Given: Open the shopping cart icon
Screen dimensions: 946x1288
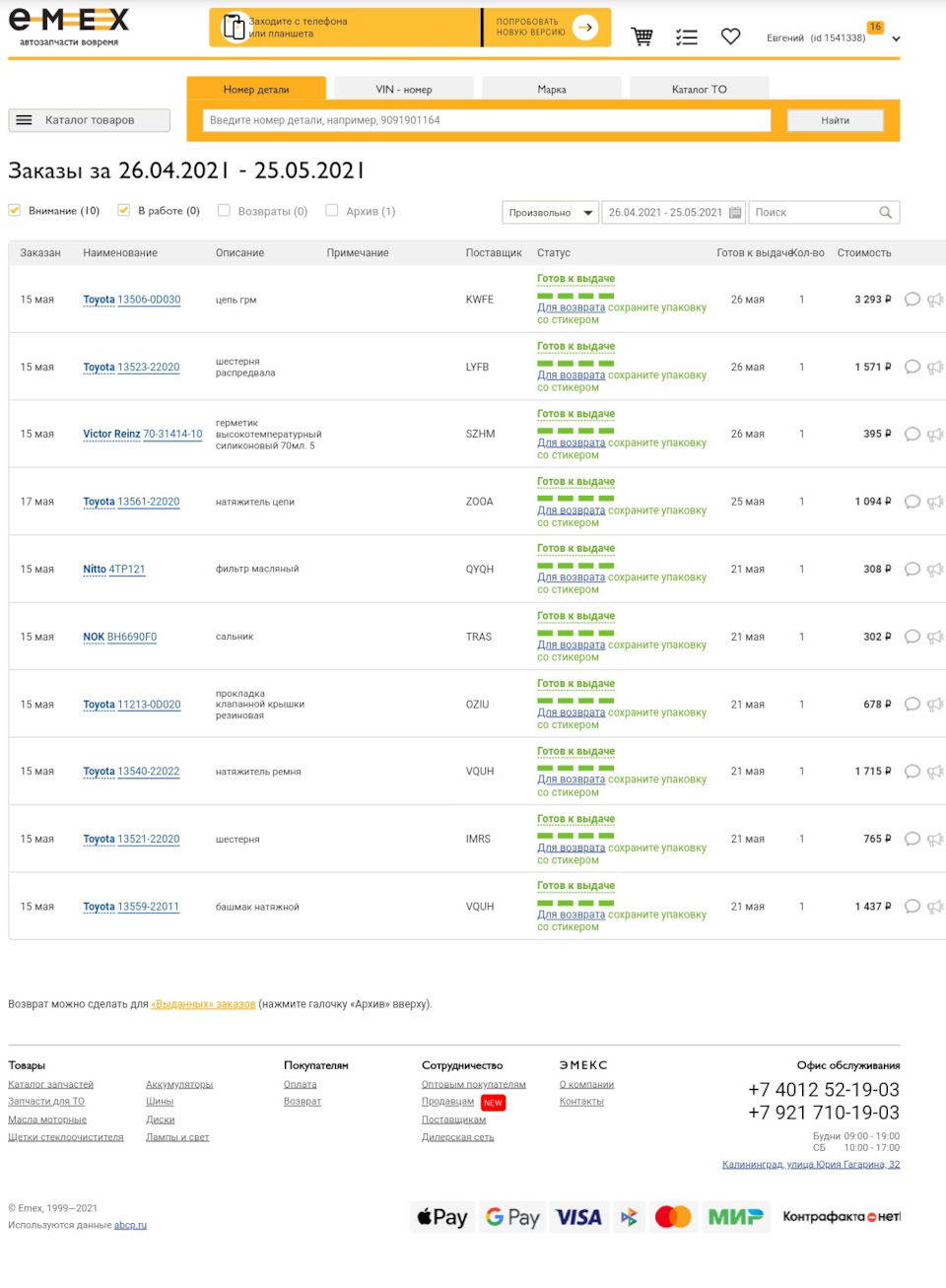Looking at the screenshot, I should [642, 36].
